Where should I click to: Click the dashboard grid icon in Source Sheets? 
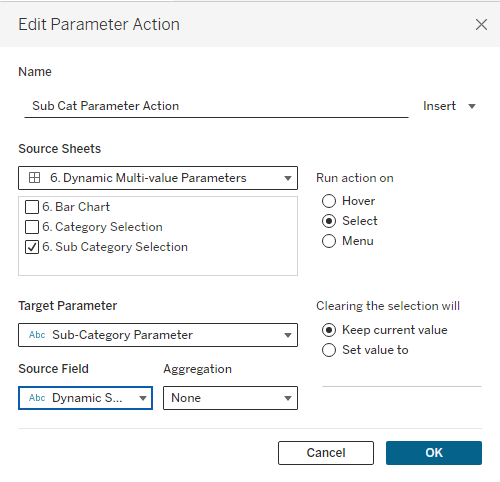tap(35, 178)
